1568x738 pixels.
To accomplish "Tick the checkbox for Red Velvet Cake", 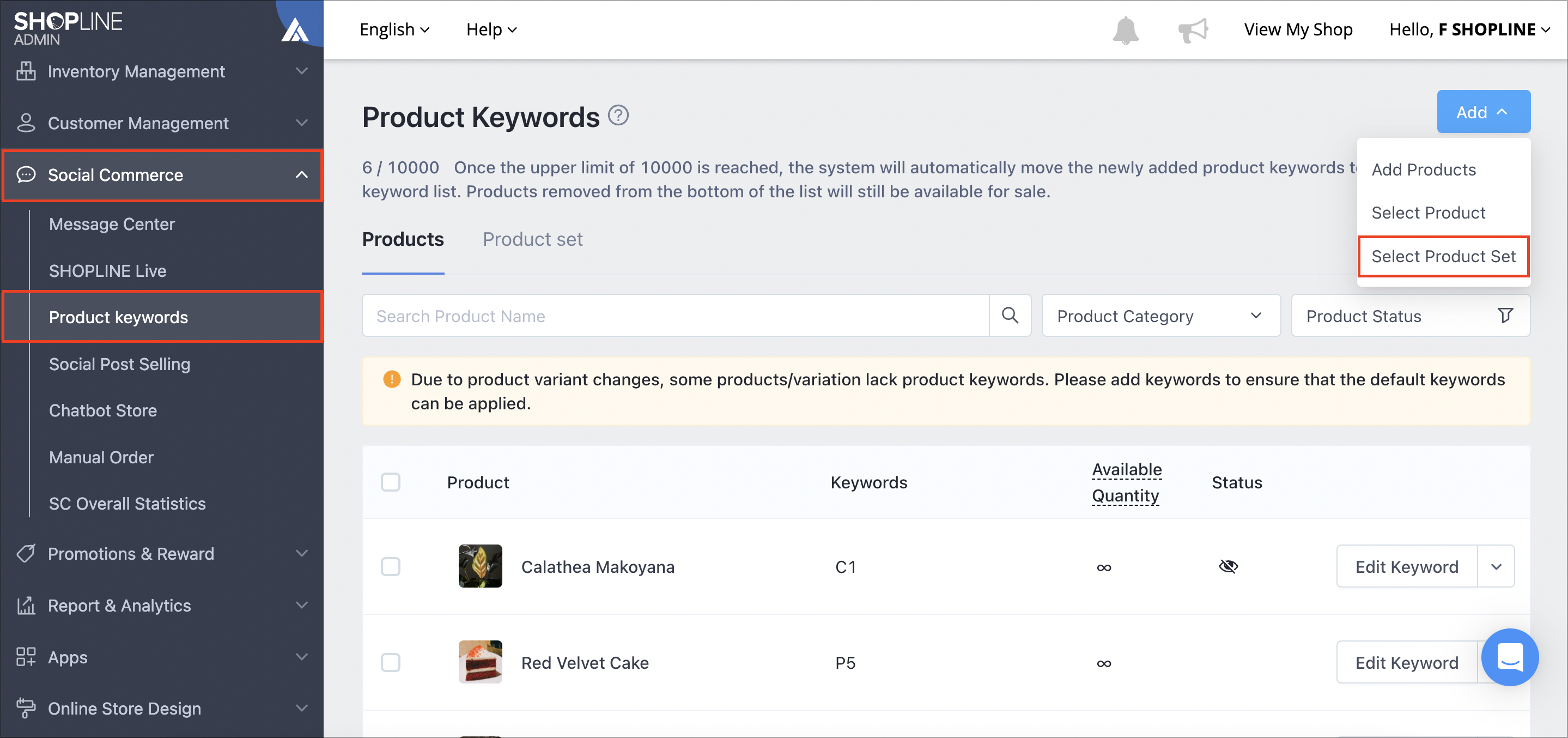I will click(x=390, y=662).
